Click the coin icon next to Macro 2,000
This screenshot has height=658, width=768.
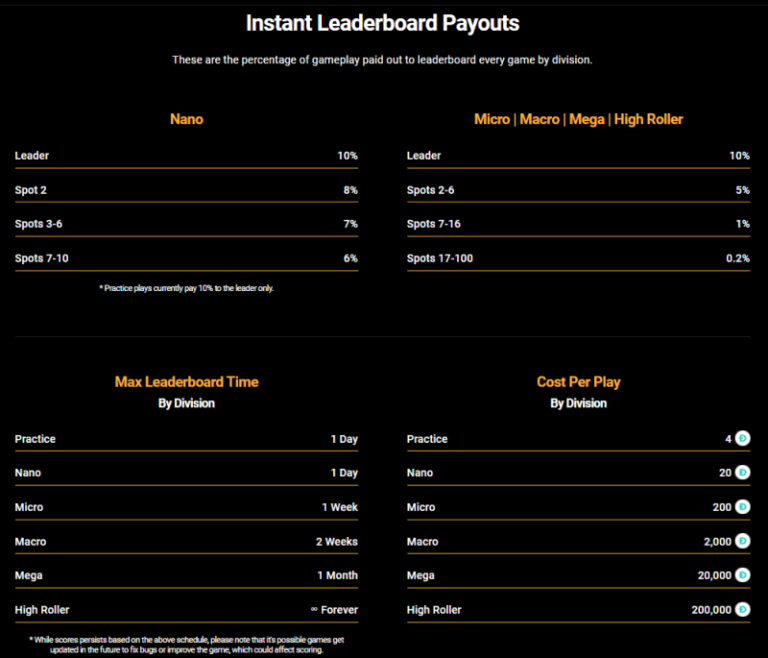click(742, 541)
